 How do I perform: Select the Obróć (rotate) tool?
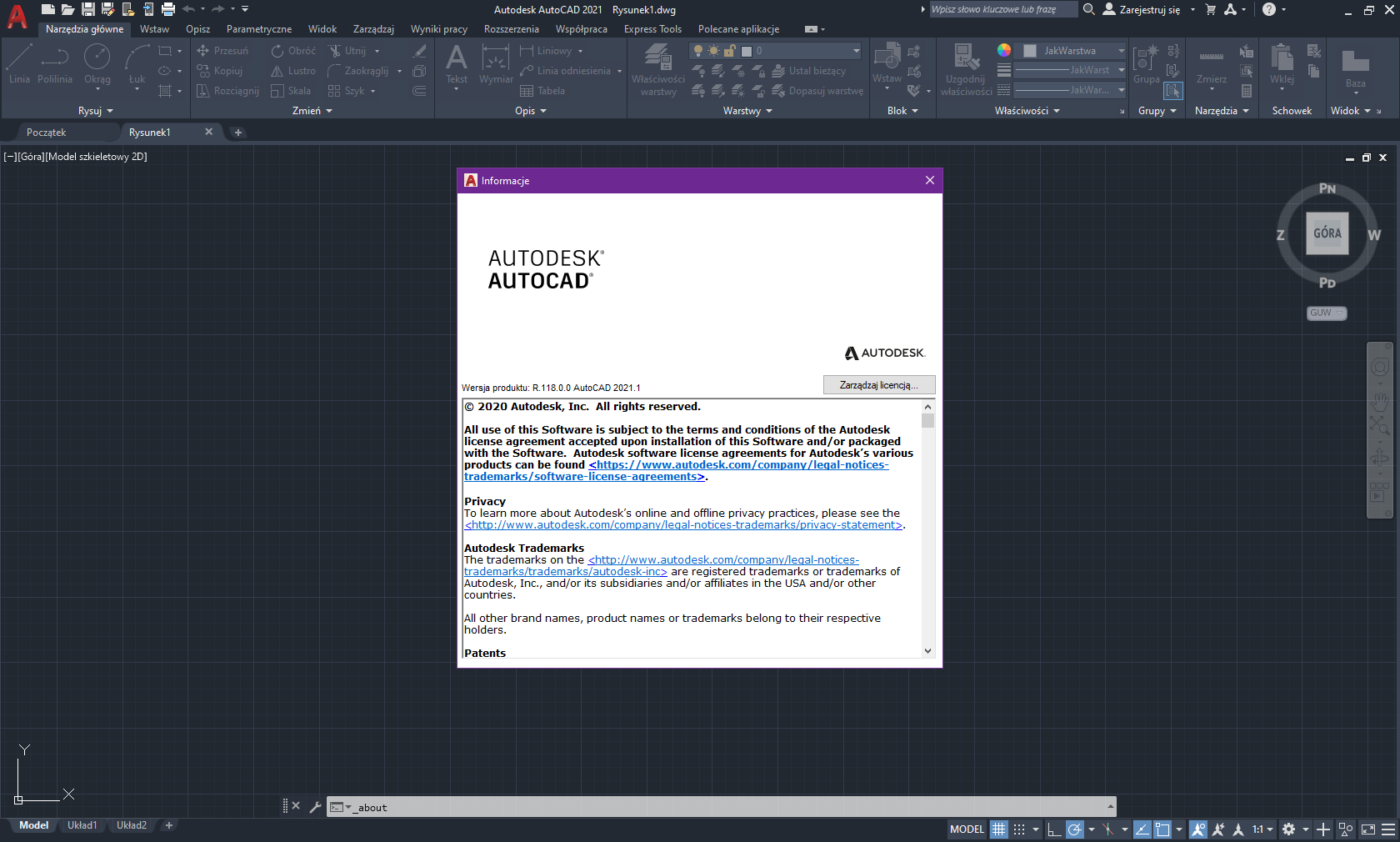pyautogui.click(x=293, y=51)
